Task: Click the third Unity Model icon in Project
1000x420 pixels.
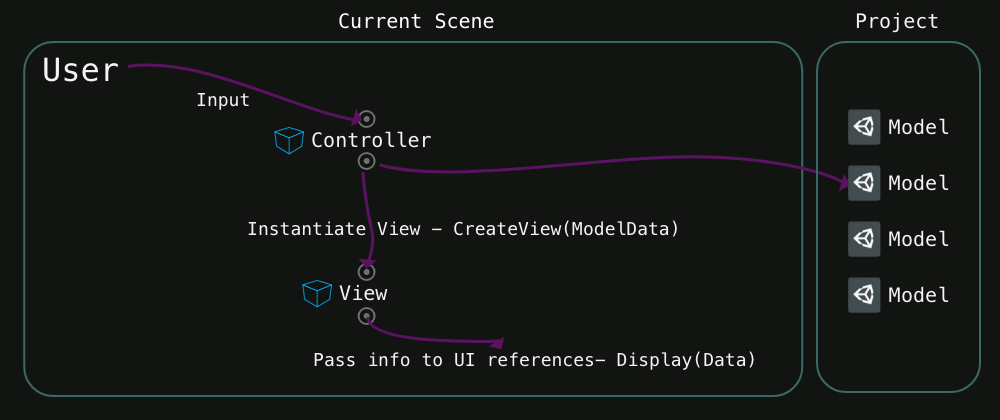Action: click(x=864, y=239)
